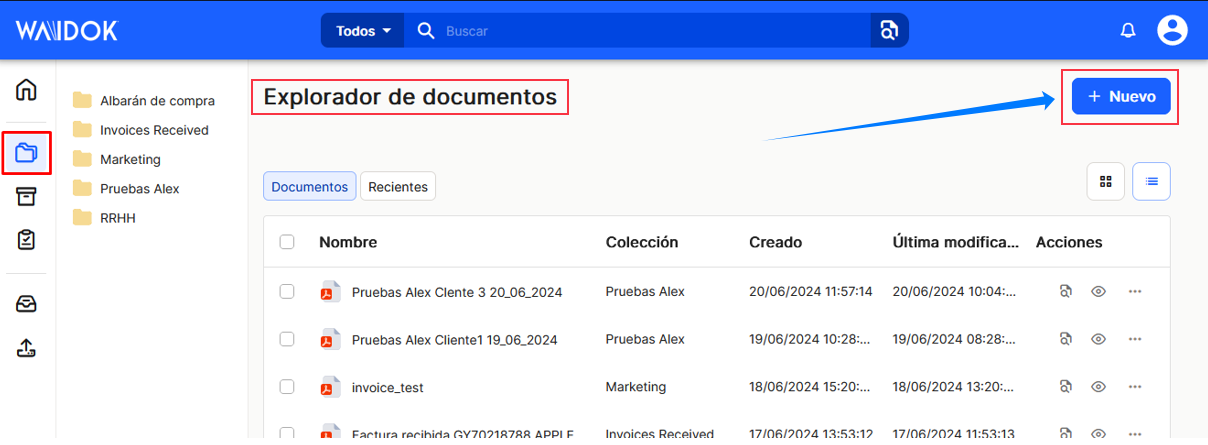The width and height of the screenshot is (1208, 445).
Task: Open the Pruebas Alex folder
Action: [126, 188]
